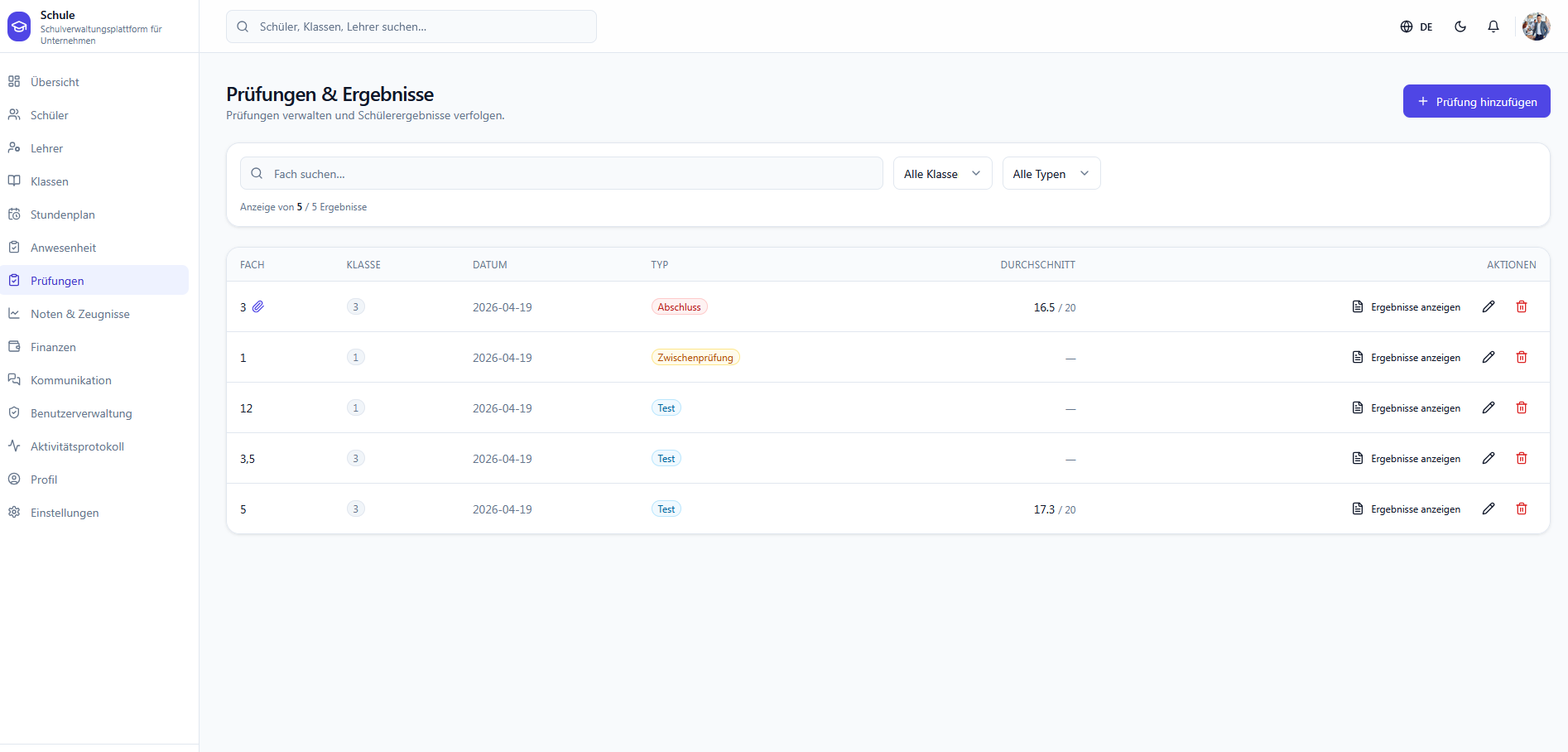Image resolution: width=1568 pixels, height=752 pixels.
Task: Click the Klasse badge 3 in Abschluss row
Action: click(x=356, y=307)
